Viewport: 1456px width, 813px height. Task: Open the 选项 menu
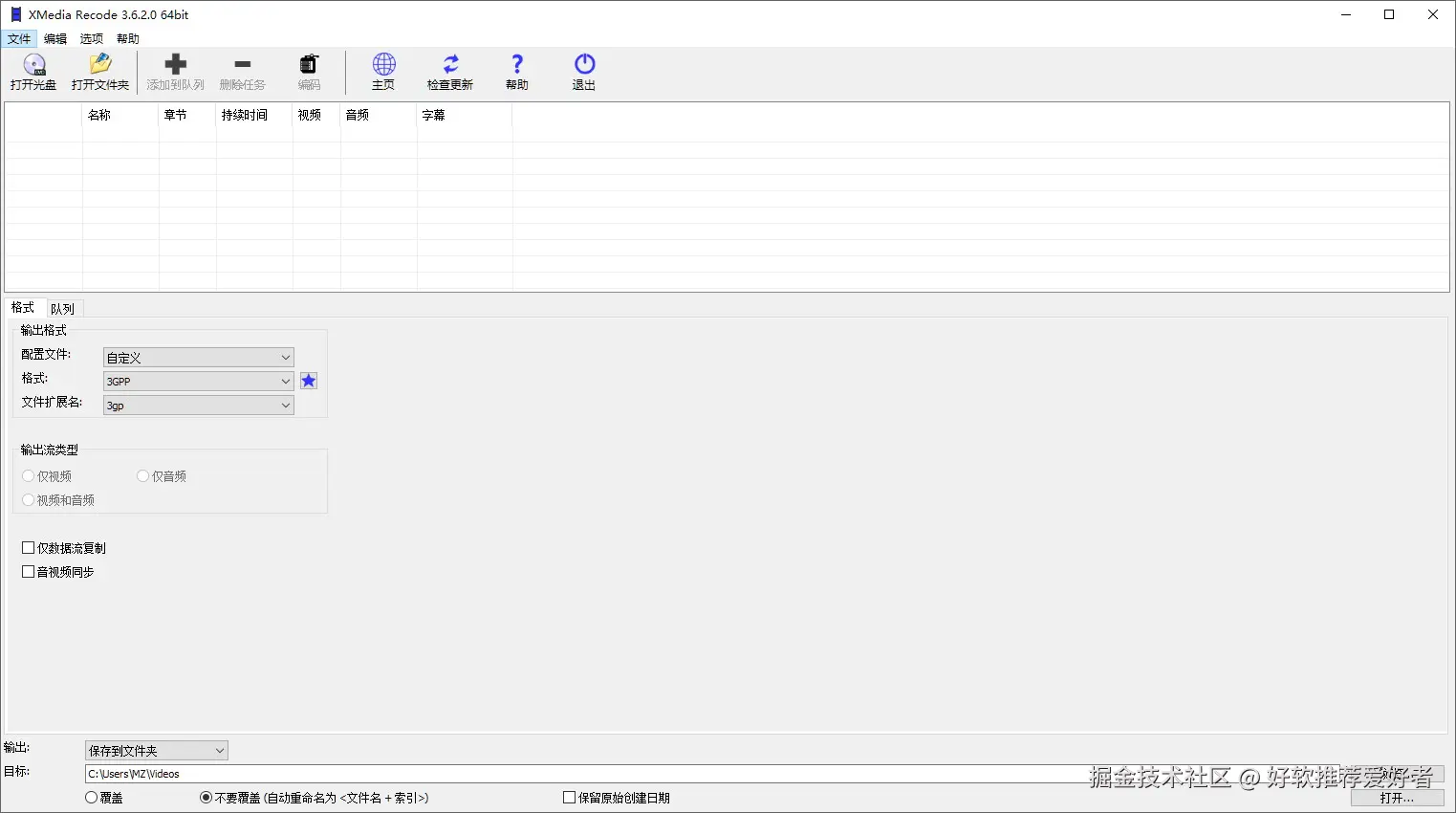[x=92, y=39]
